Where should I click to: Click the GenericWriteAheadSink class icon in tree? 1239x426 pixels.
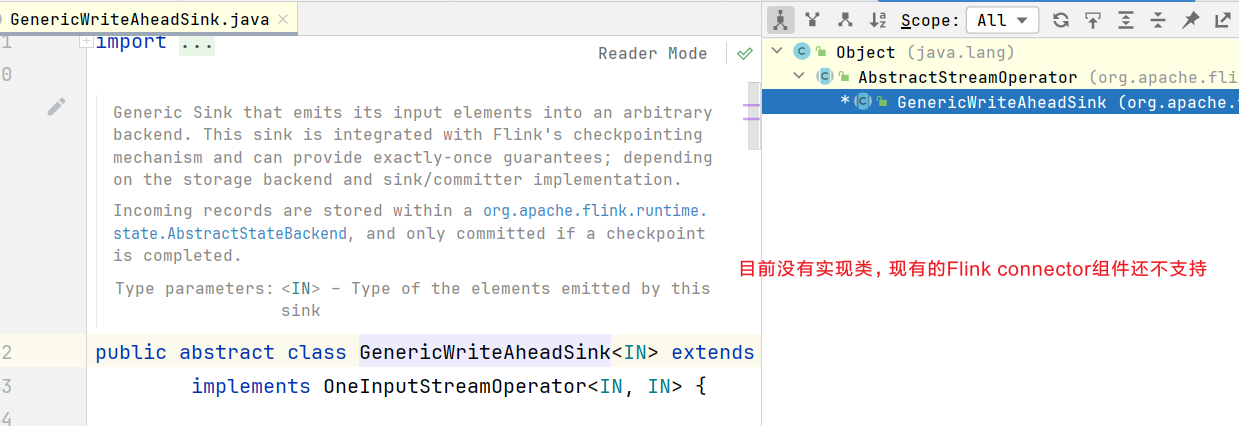(x=863, y=102)
